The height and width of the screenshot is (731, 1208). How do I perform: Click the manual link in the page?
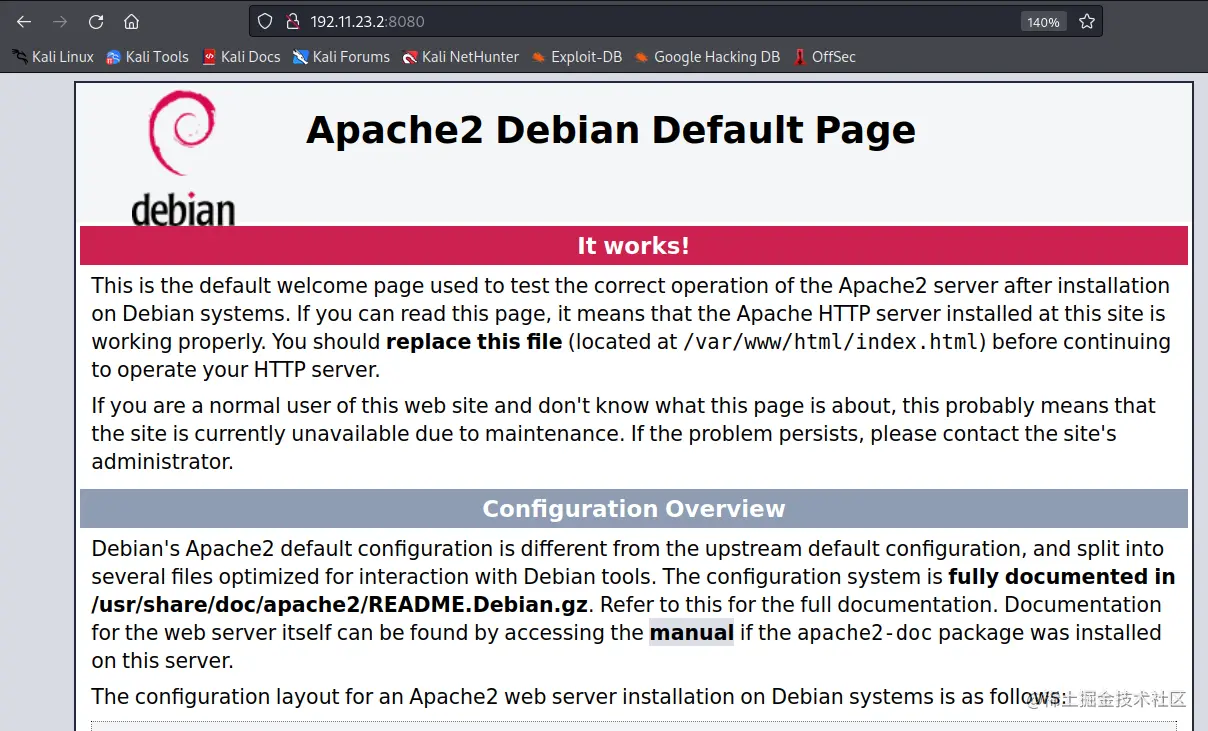click(691, 632)
